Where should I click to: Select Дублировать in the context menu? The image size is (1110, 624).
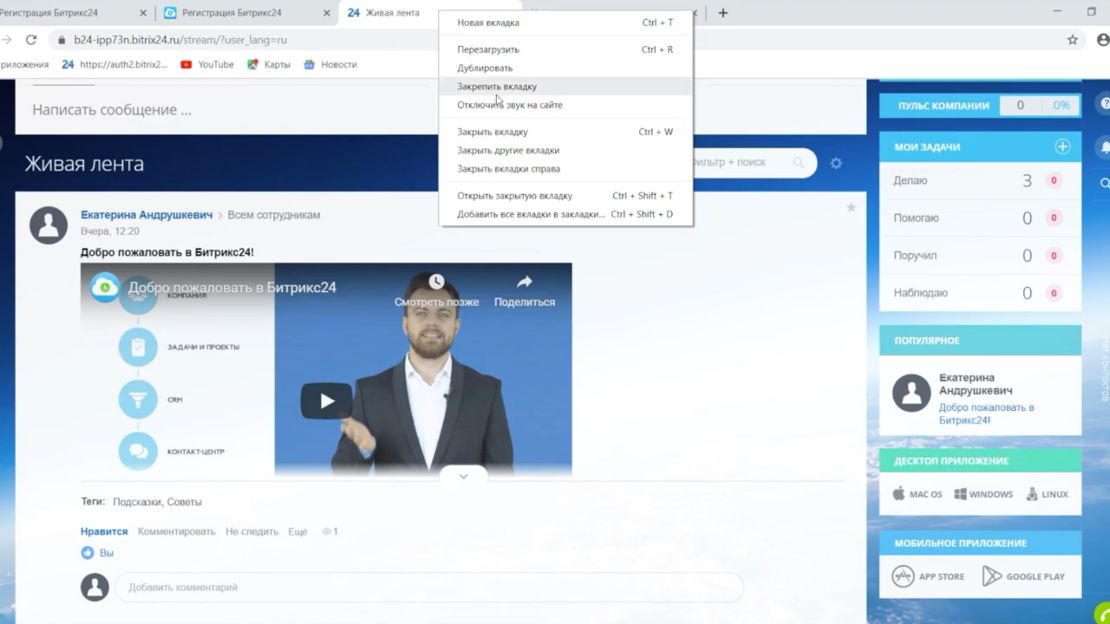(566, 68)
